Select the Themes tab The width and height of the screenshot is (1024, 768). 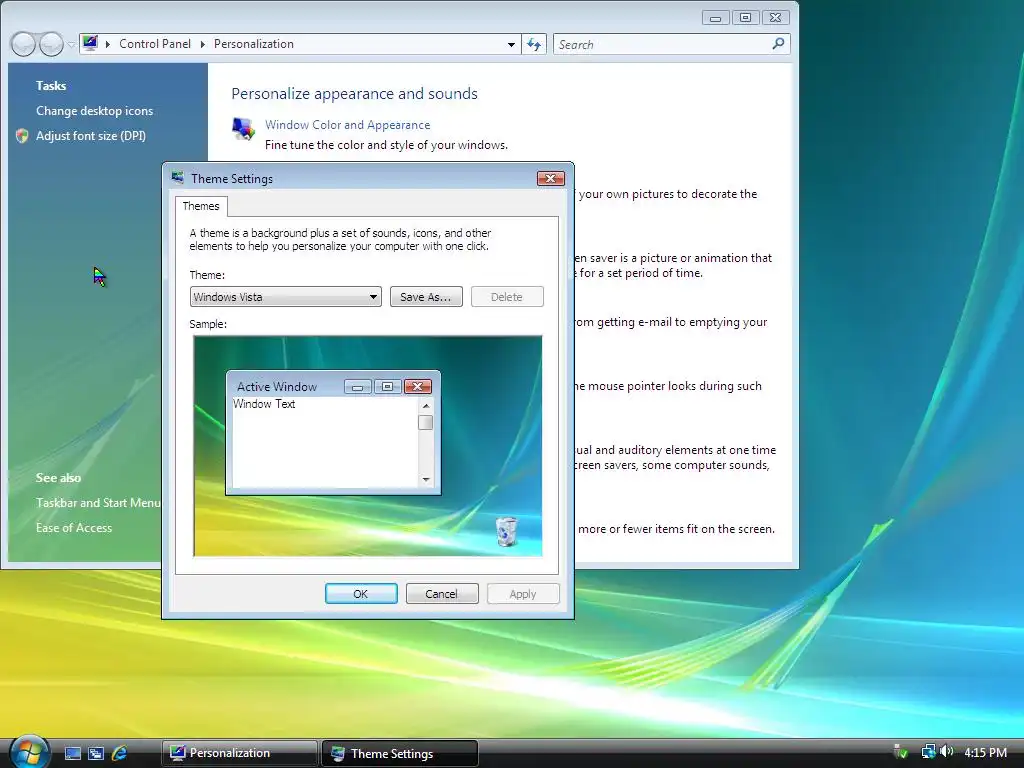tap(201, 206)
